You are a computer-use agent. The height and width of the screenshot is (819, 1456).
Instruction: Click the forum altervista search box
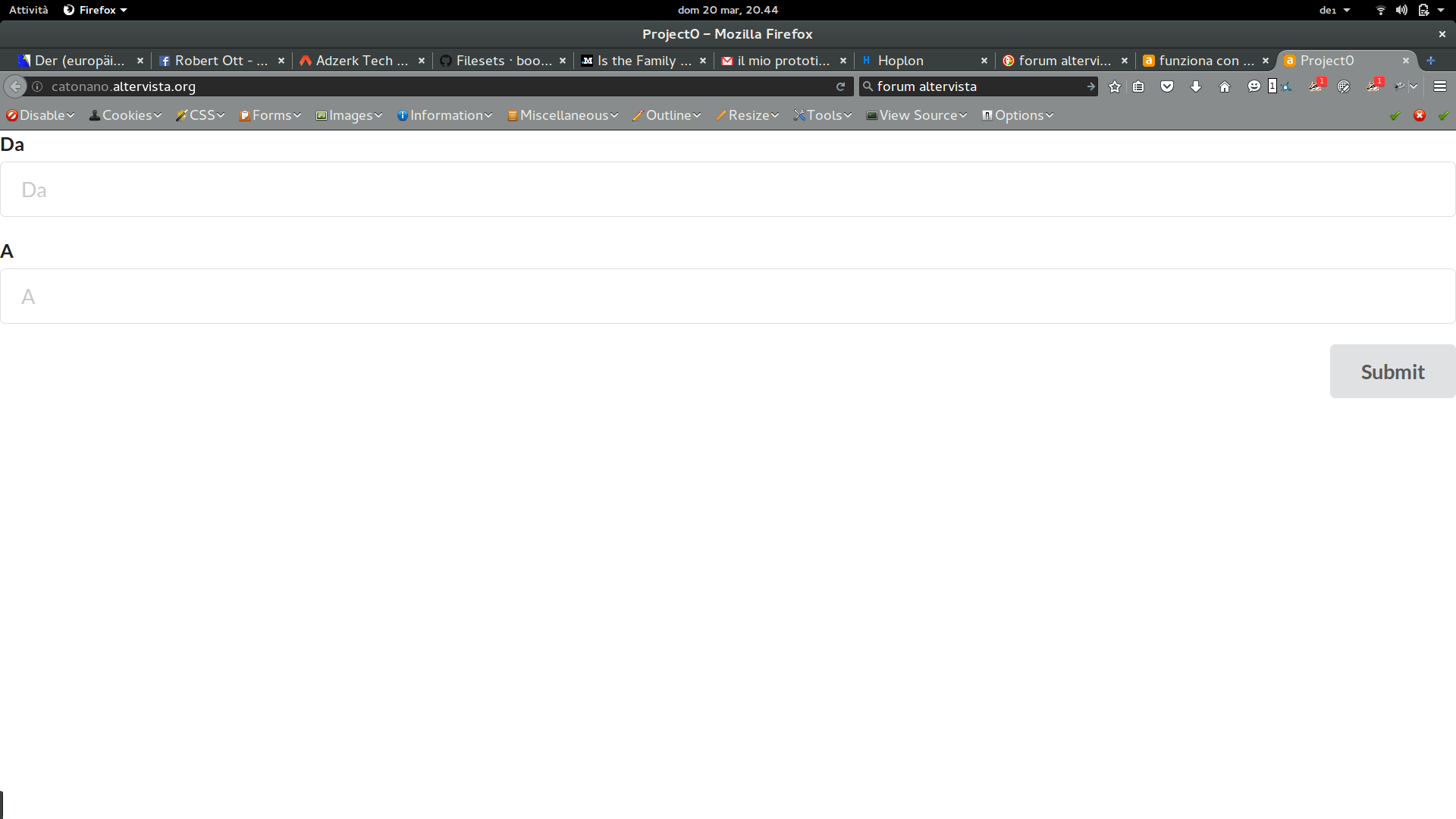click(x=978, y=86)
